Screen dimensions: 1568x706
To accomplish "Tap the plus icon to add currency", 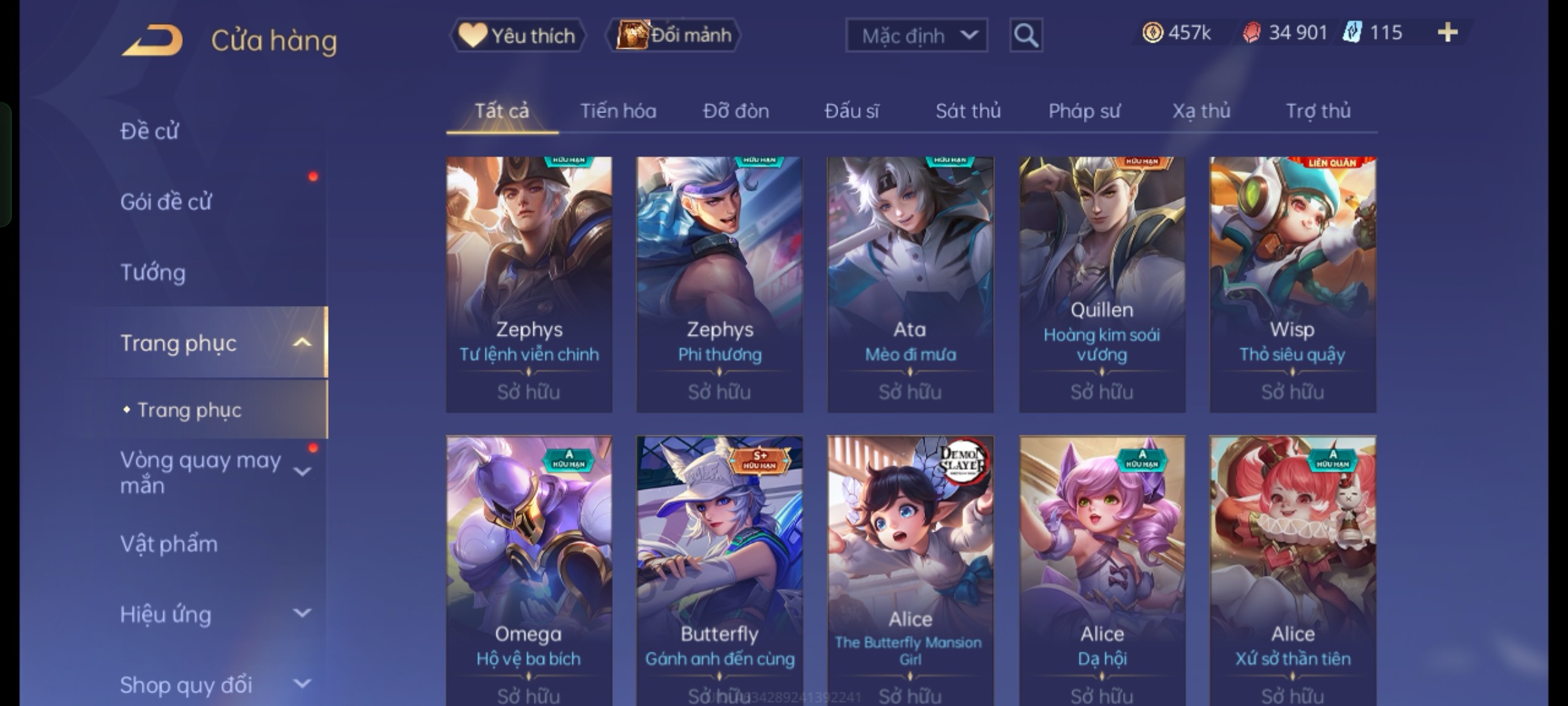I will 1448,33.
